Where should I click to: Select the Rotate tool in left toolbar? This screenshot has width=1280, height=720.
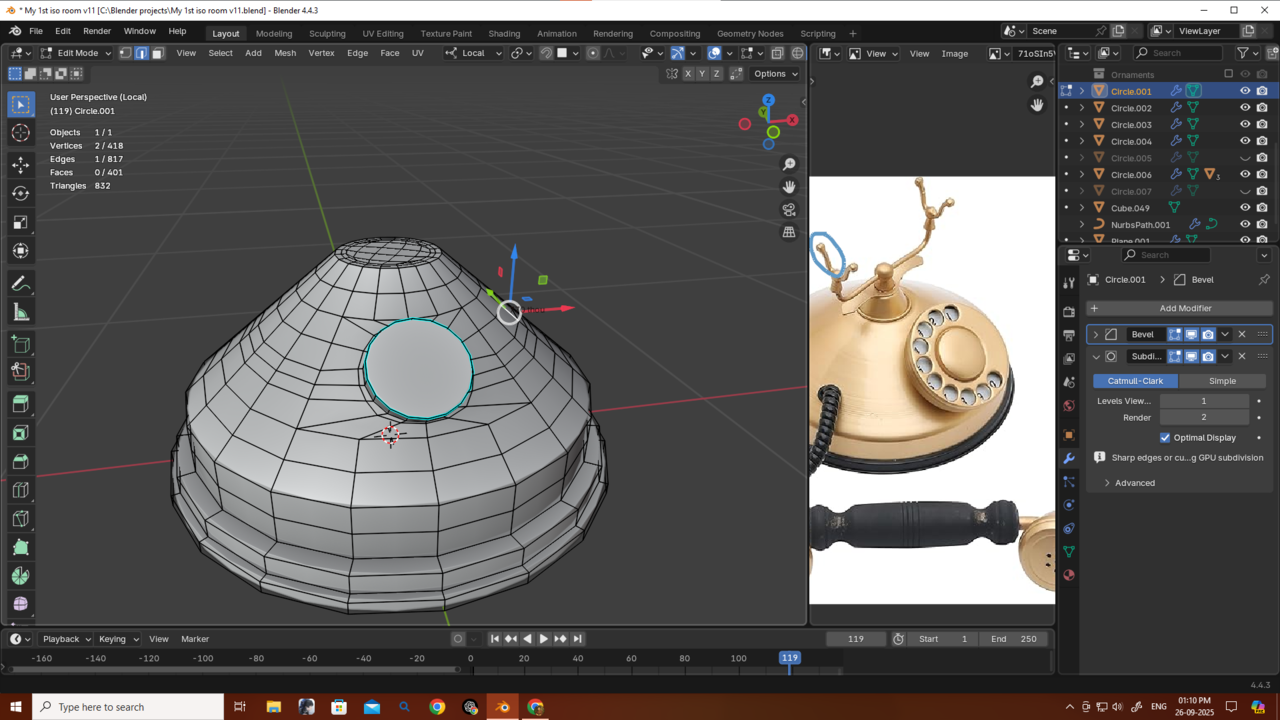20,193
